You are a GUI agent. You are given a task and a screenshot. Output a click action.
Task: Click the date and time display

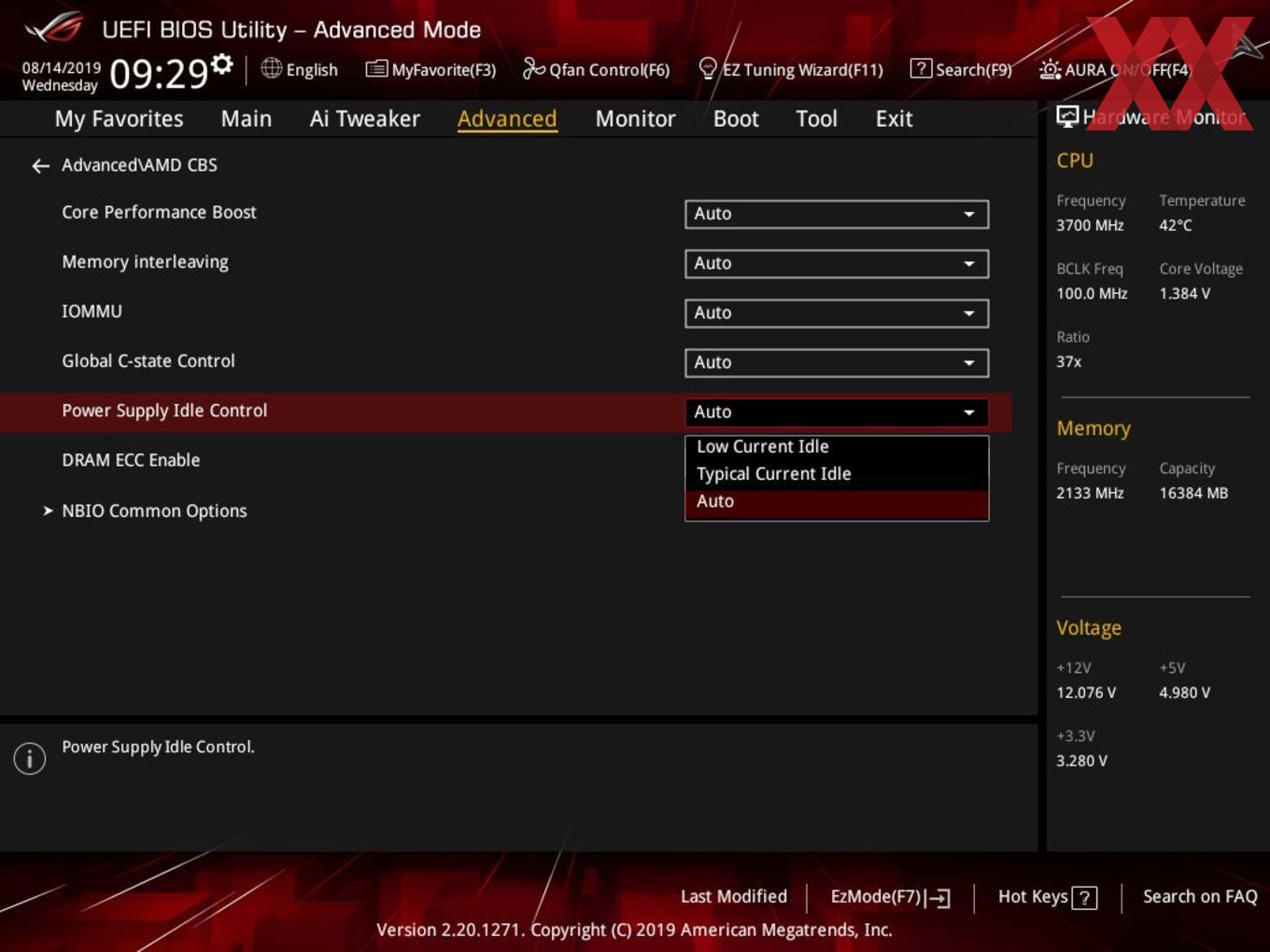(x=114, y=73)
